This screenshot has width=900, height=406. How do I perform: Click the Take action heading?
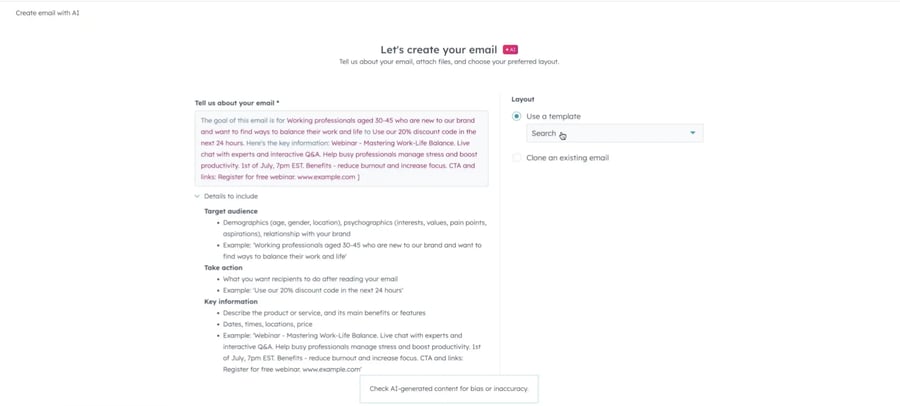pos(223,268)
